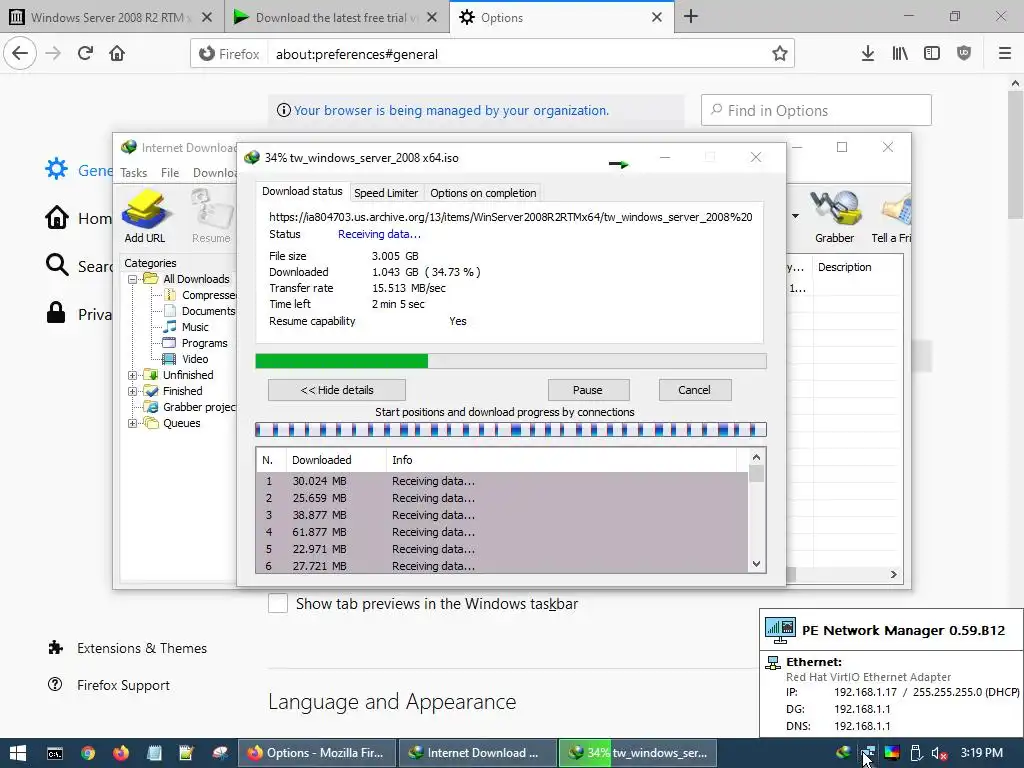The height and width of the screenshot is (768, 1024).
Task: Click the connections list scrollbar thumb
Action: [x=756, y=473]
